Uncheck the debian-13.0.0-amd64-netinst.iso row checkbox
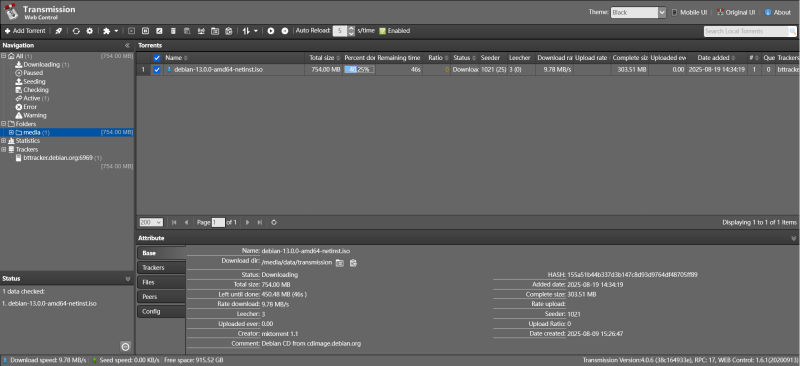Viewport: 800px width, 366px height. (x=157, y=69)
